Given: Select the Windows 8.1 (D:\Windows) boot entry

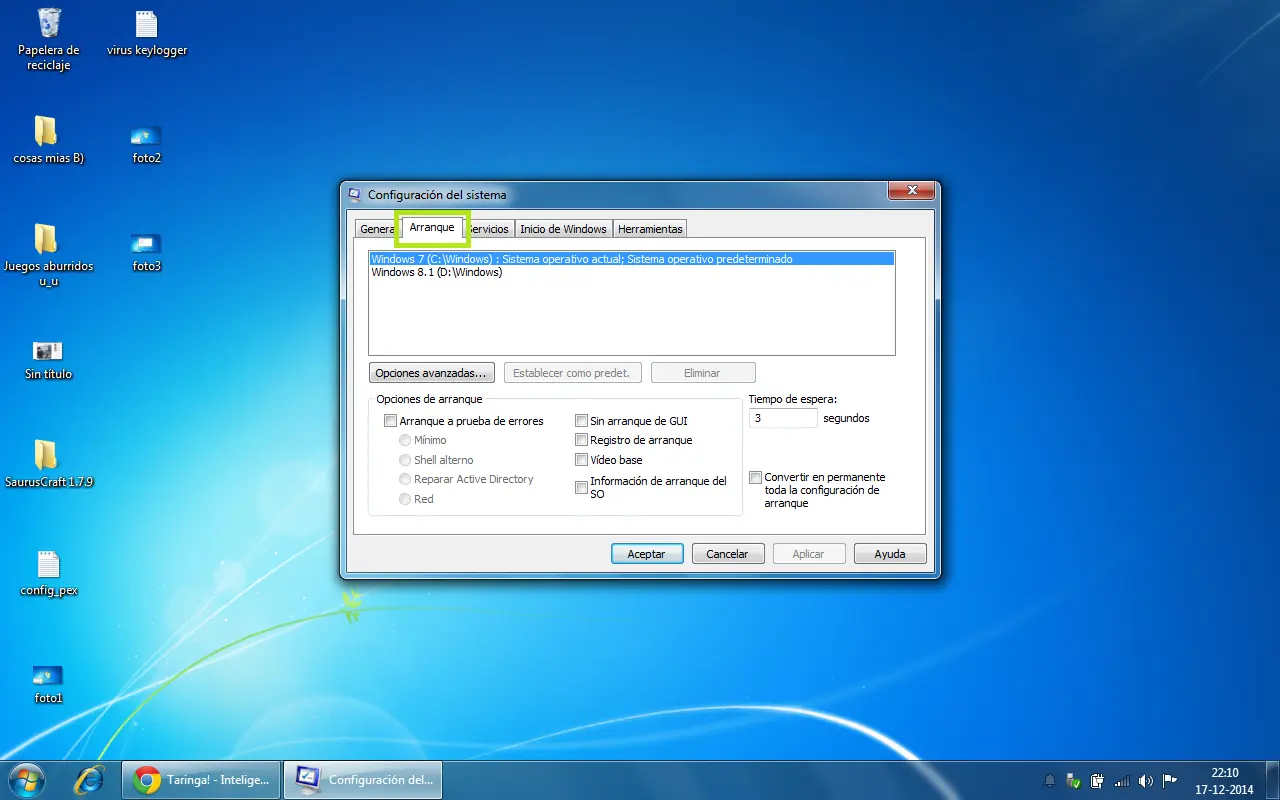Looking at the screenshot, I should click(631, 272).
